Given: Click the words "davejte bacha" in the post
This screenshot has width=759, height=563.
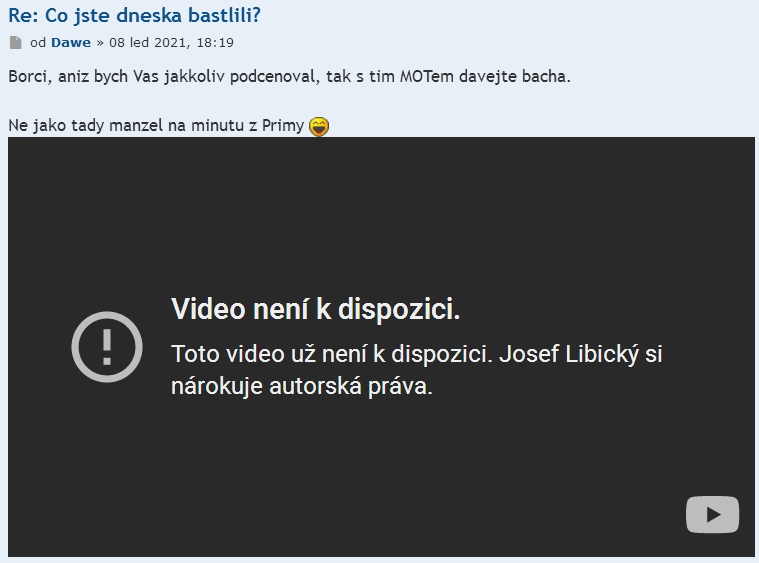Looking at the screenshot, I should [x=515, y=76].
